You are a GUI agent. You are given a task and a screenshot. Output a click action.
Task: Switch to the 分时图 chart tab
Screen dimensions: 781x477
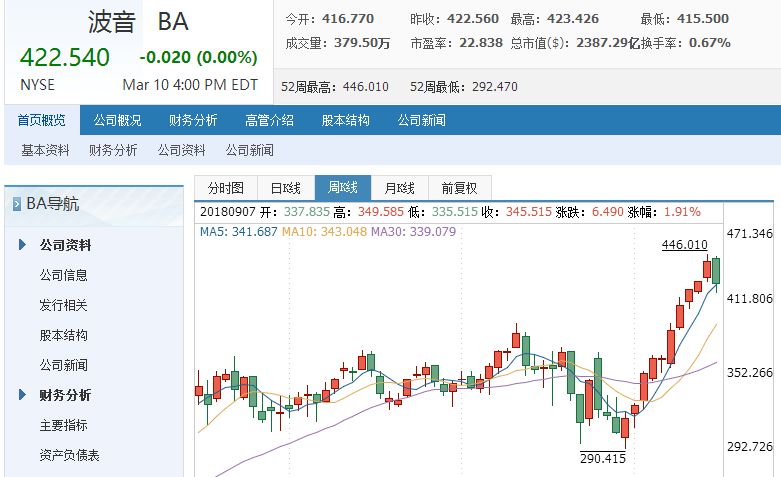[x=226, y=188]
